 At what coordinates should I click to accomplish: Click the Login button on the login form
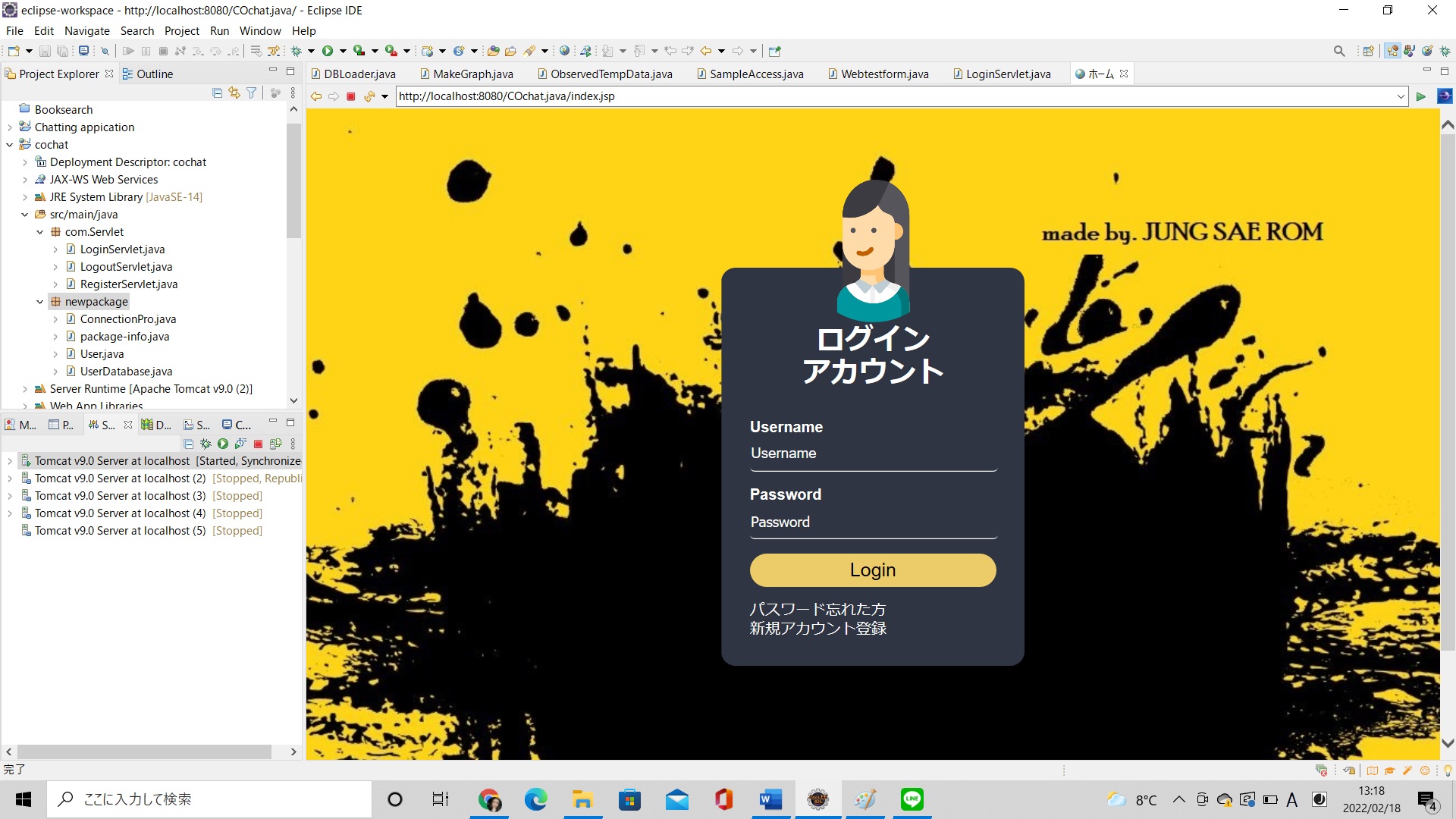[872, 570]
